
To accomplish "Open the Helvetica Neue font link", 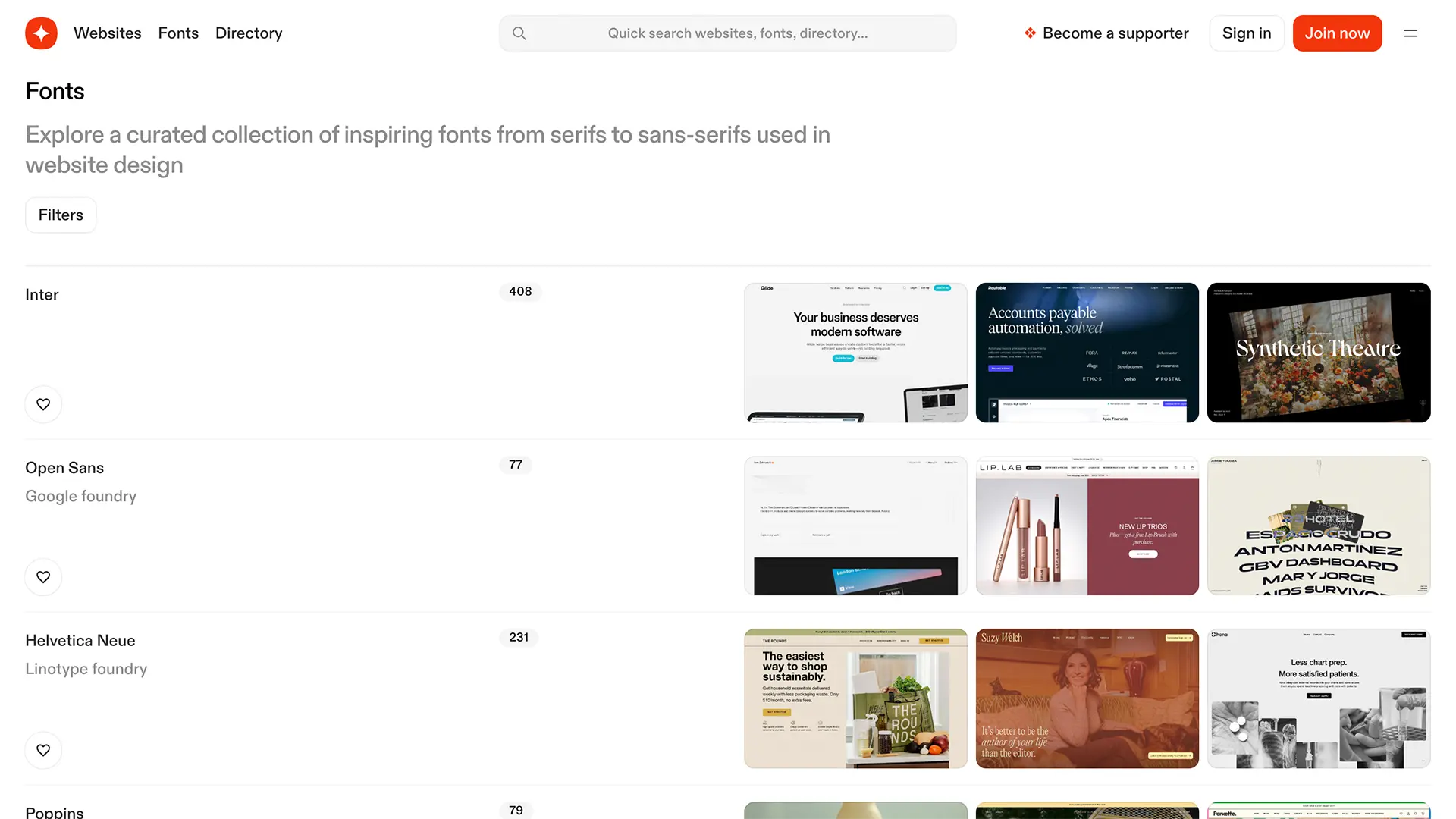I will (x=80, y=641).
